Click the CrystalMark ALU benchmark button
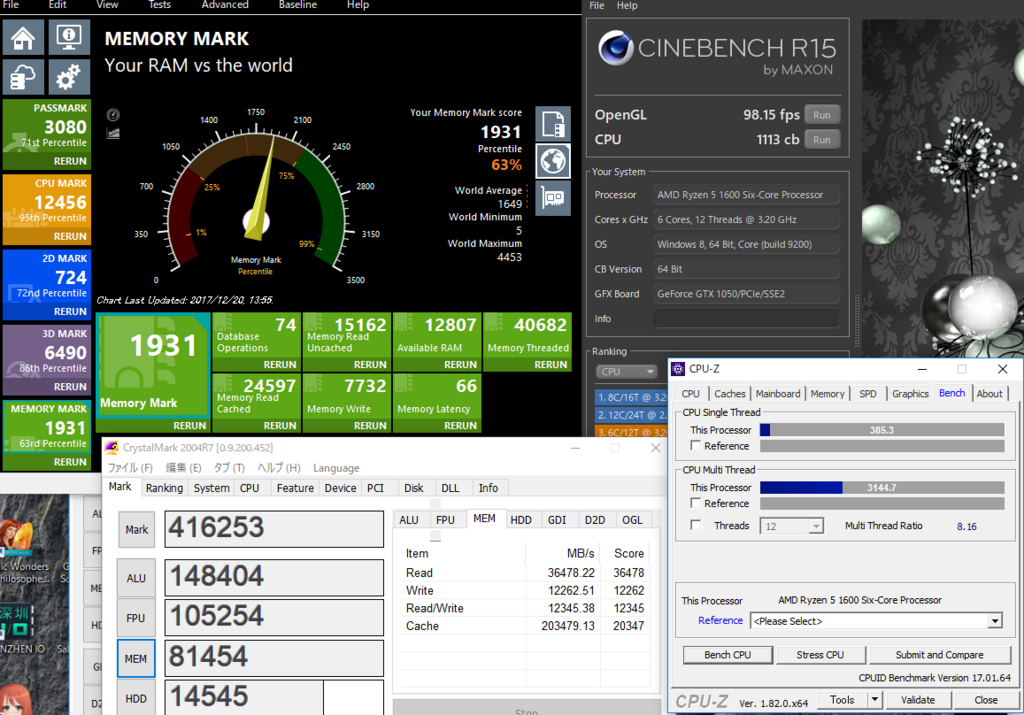 (x=136, y=579)
